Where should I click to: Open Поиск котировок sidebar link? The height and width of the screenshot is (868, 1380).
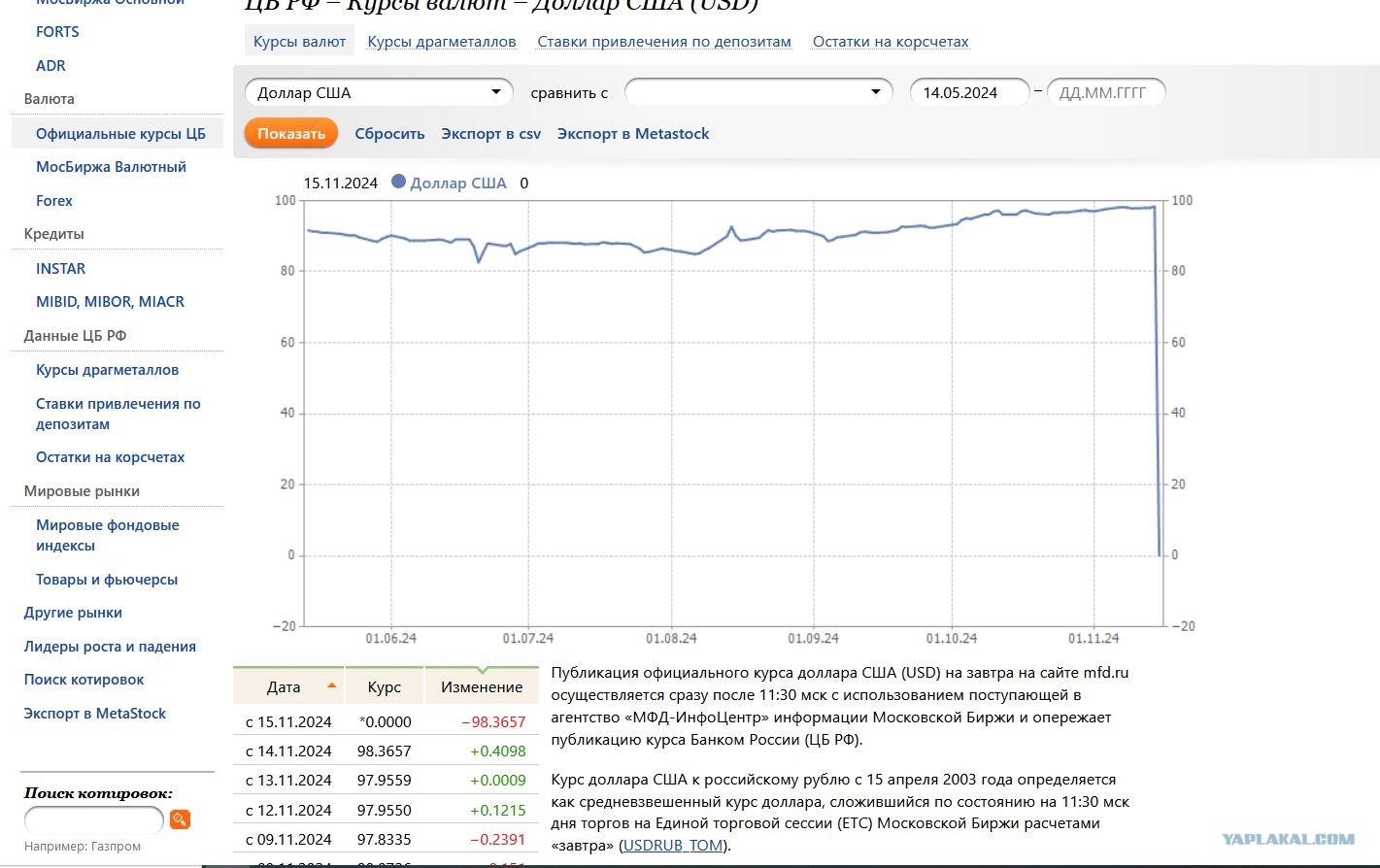(84, 680)
